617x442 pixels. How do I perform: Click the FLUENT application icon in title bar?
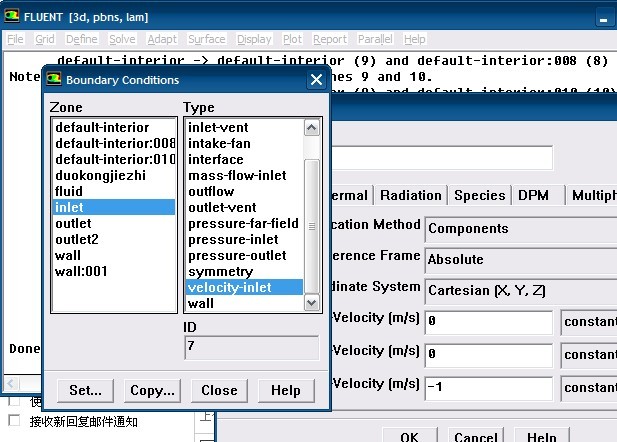click(x=12, y=16)
